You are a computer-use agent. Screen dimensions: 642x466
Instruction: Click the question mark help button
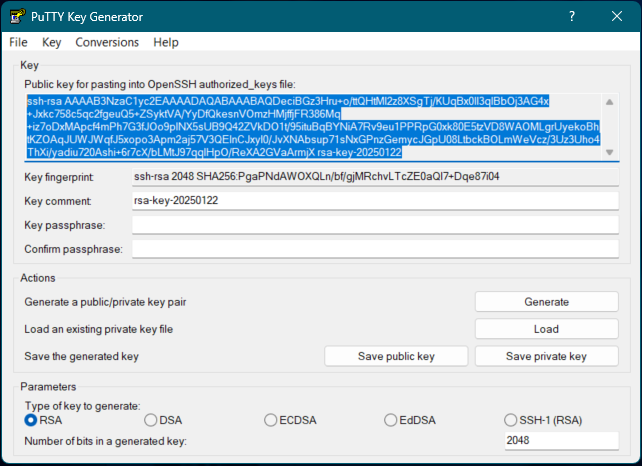click(572, 16)
